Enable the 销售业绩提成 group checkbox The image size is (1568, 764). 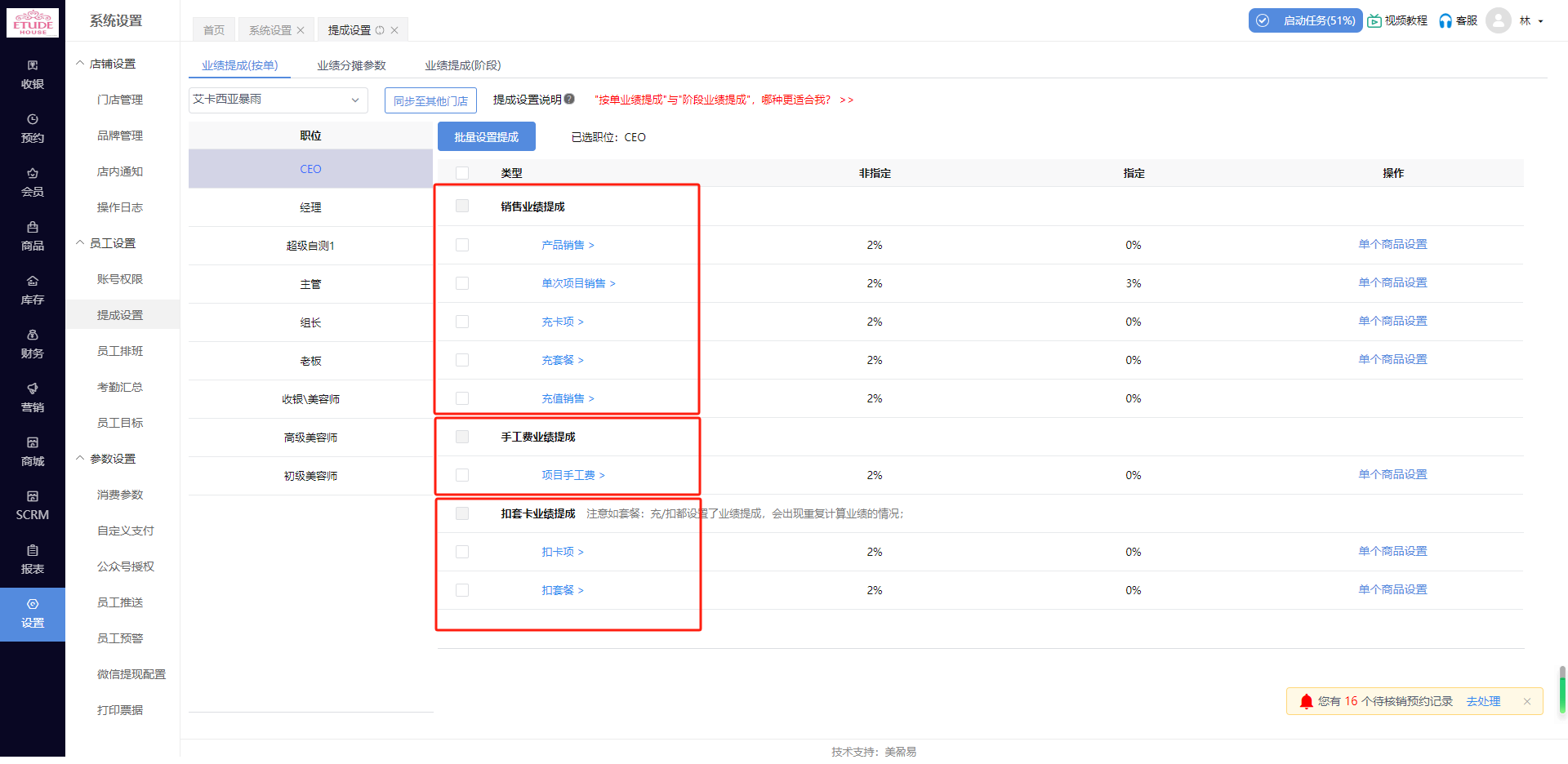[x=462, y=207]
